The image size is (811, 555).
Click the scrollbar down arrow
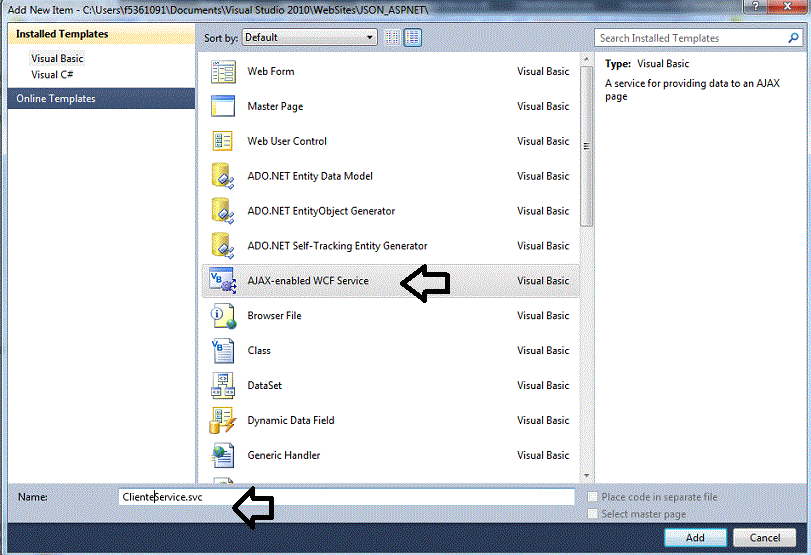(587, 475)
